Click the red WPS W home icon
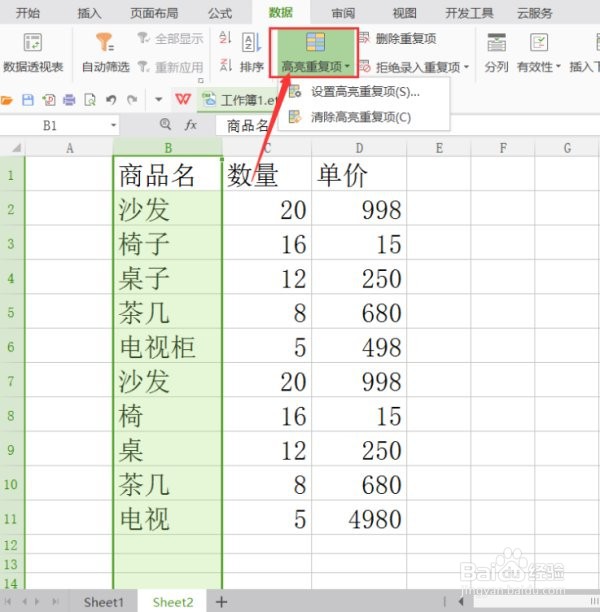This screenshot has height=612, width=600. coord(183,100)
